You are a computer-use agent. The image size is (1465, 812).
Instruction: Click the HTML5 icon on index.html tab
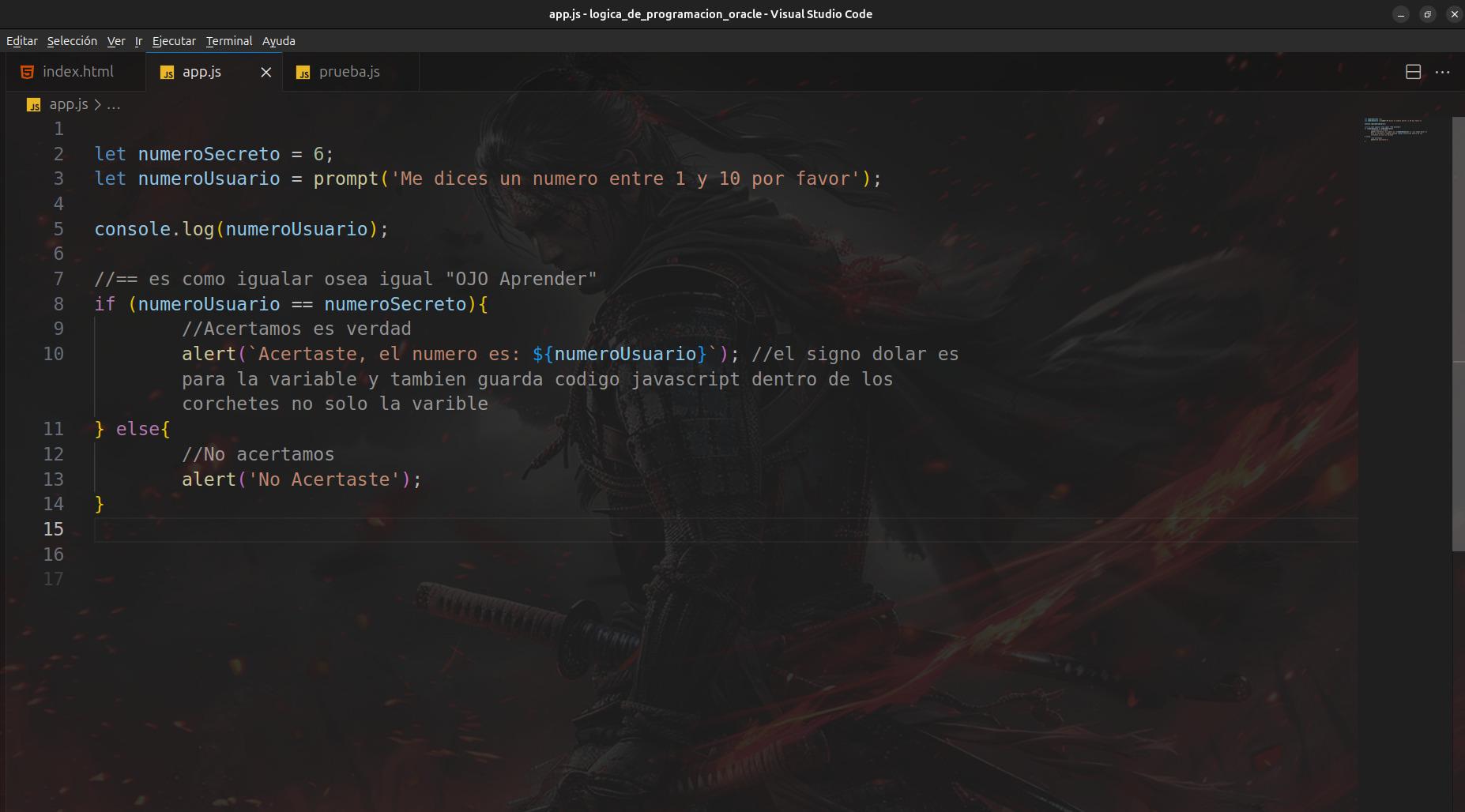pyautogui.click(x=27, y=72)
